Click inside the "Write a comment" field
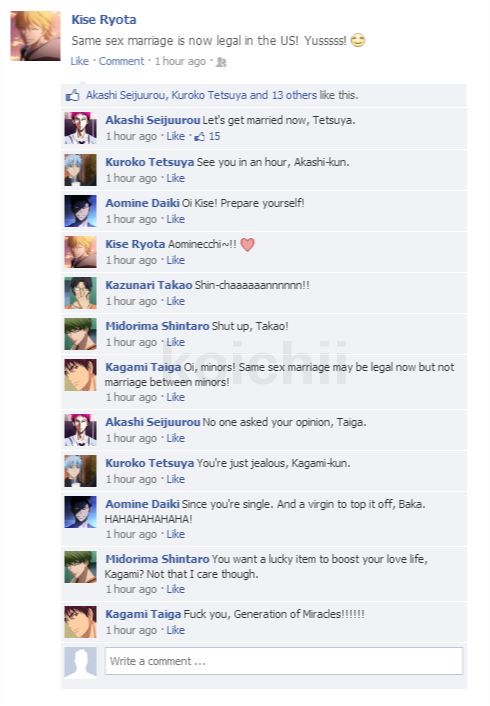The width and height of the screenshot is (490, 706). tap(284, 661)
